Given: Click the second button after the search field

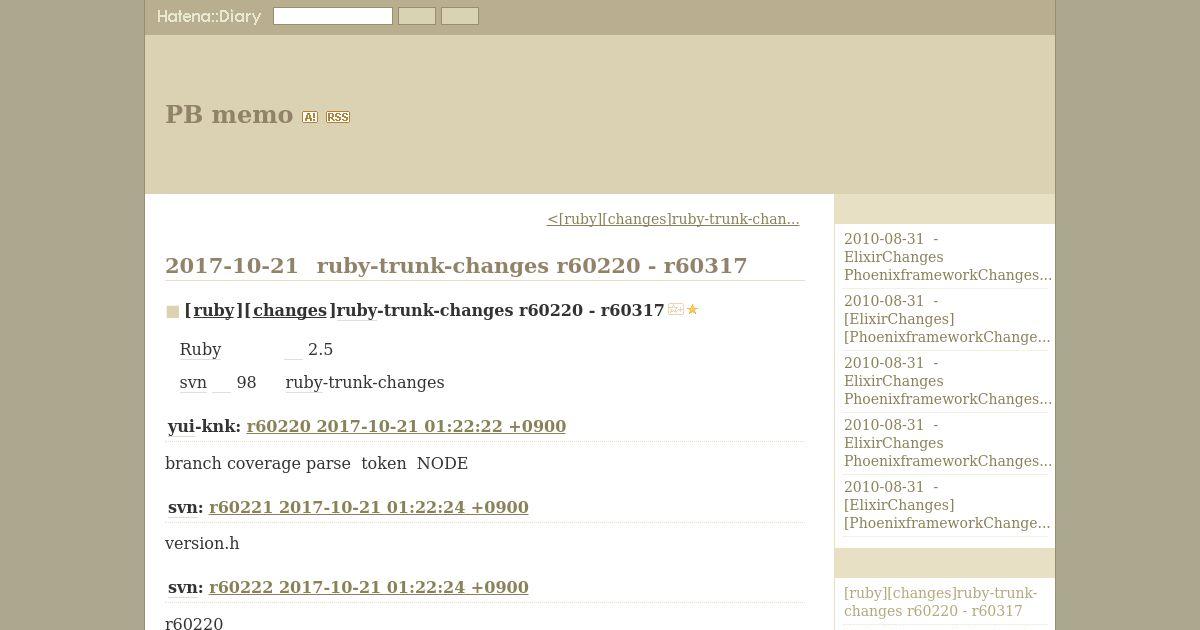Looking at the screenshot, I should click(x=460, y=16).
